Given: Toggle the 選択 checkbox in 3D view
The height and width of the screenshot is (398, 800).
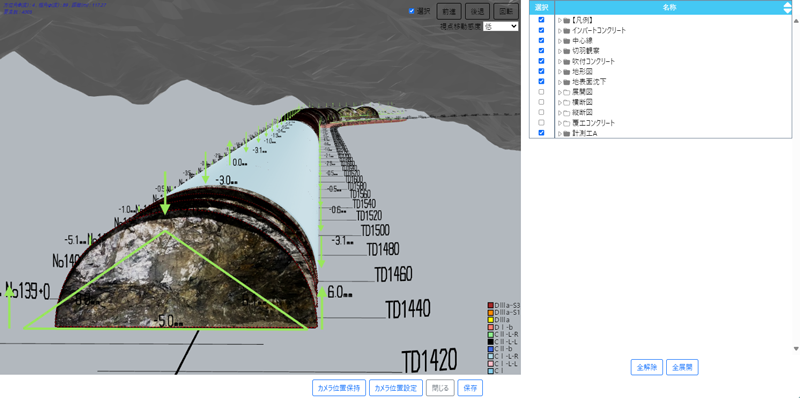Looking at the screenshot, I should point(412,11).
